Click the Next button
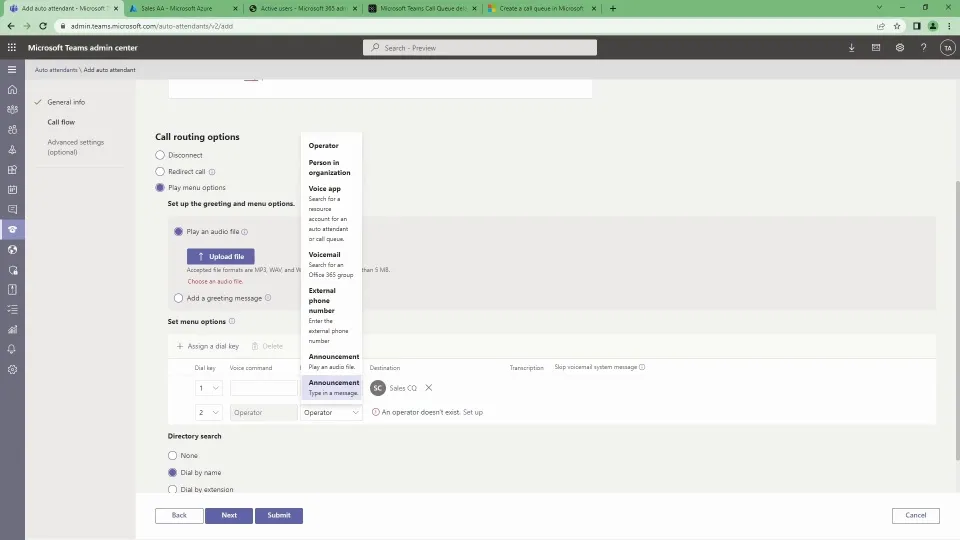Screen dimensions: 960x540 (x=229, y=516)
